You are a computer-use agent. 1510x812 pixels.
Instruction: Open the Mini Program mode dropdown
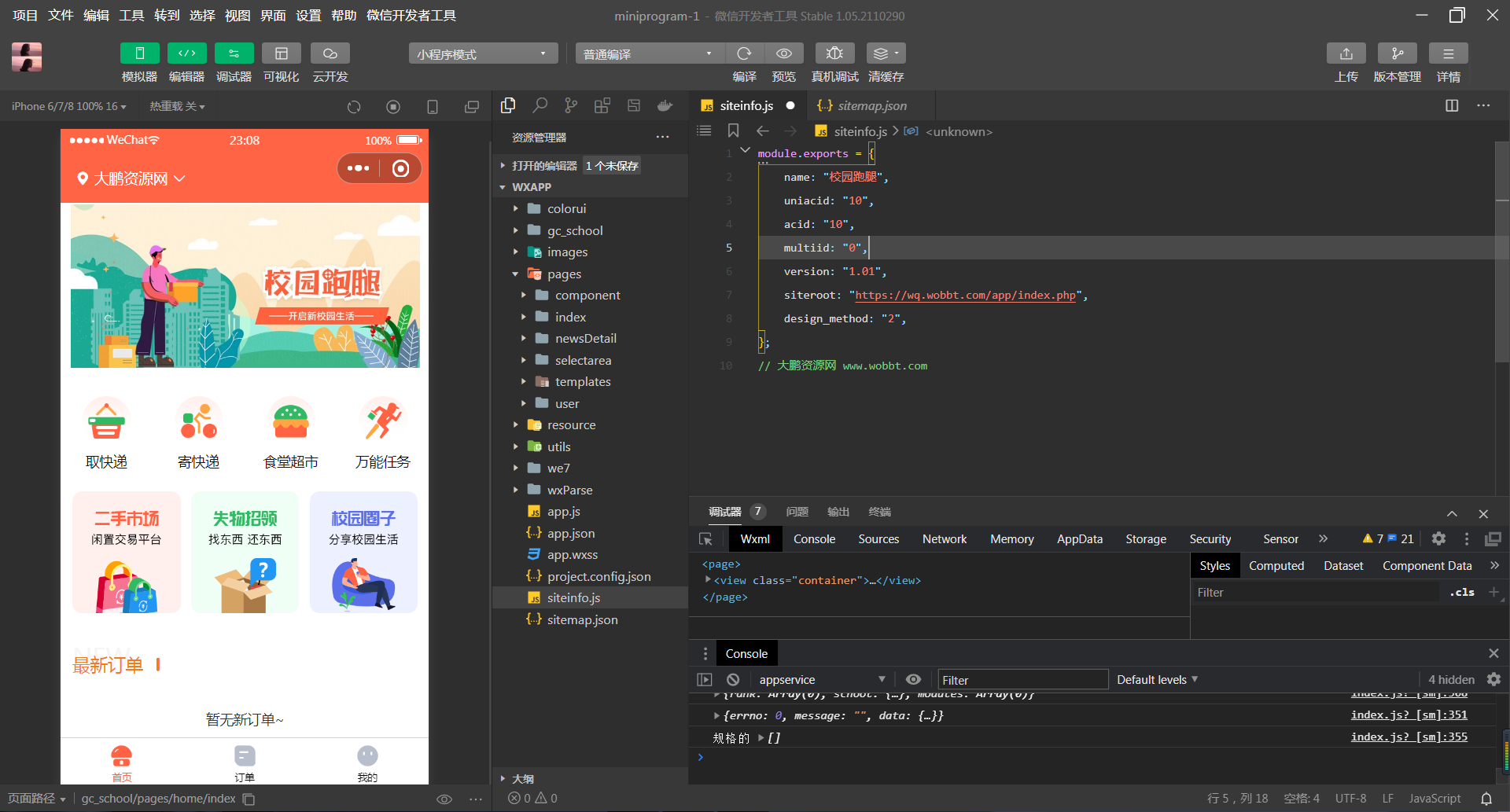pyautogui.click(x=482, y=53)
